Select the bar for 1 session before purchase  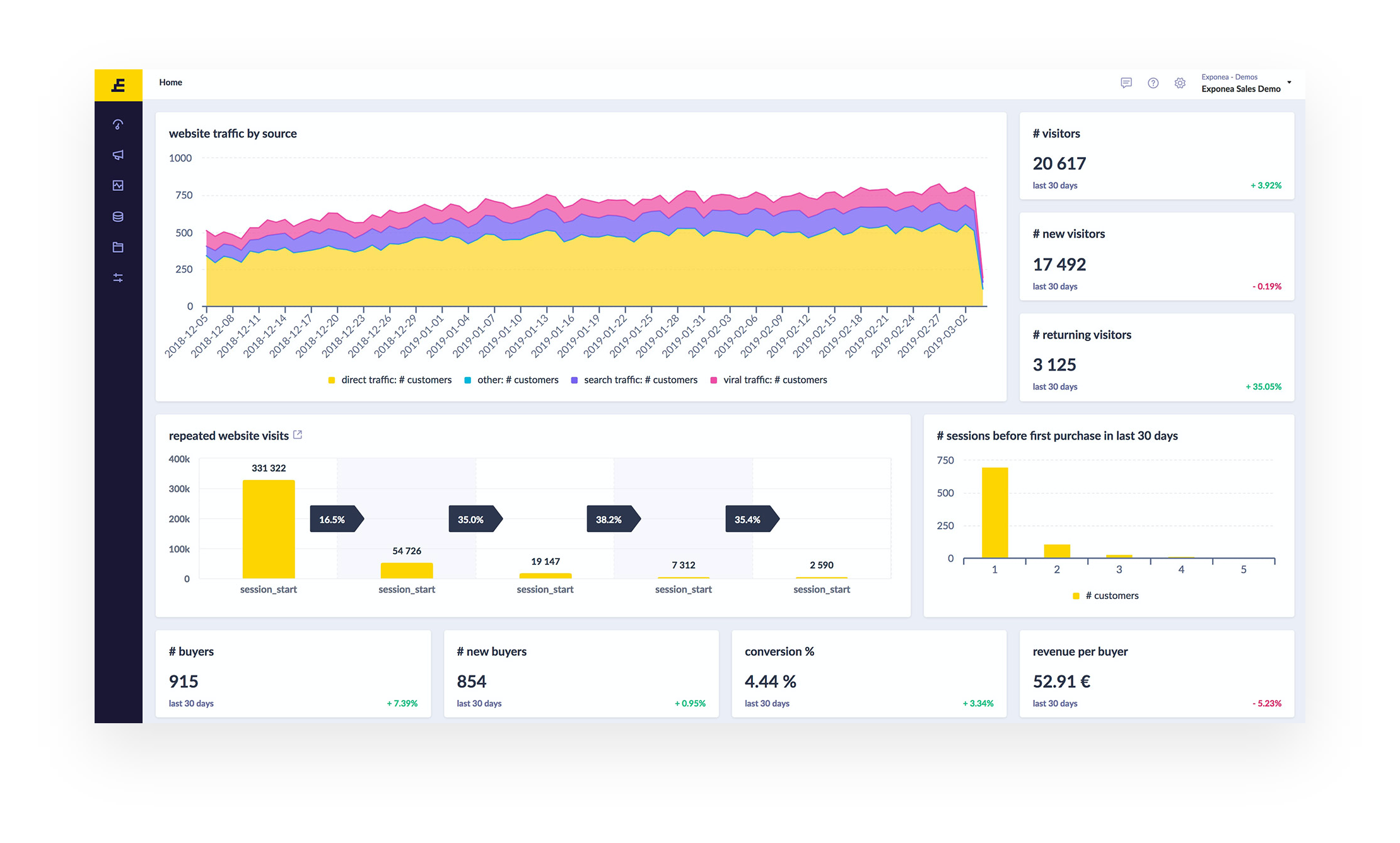pos(995,513)
